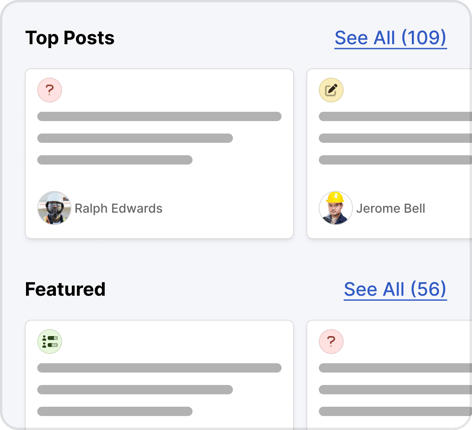
Task: Click shortest text line in Ralph Edwards' post
Action: pos(115,160)
